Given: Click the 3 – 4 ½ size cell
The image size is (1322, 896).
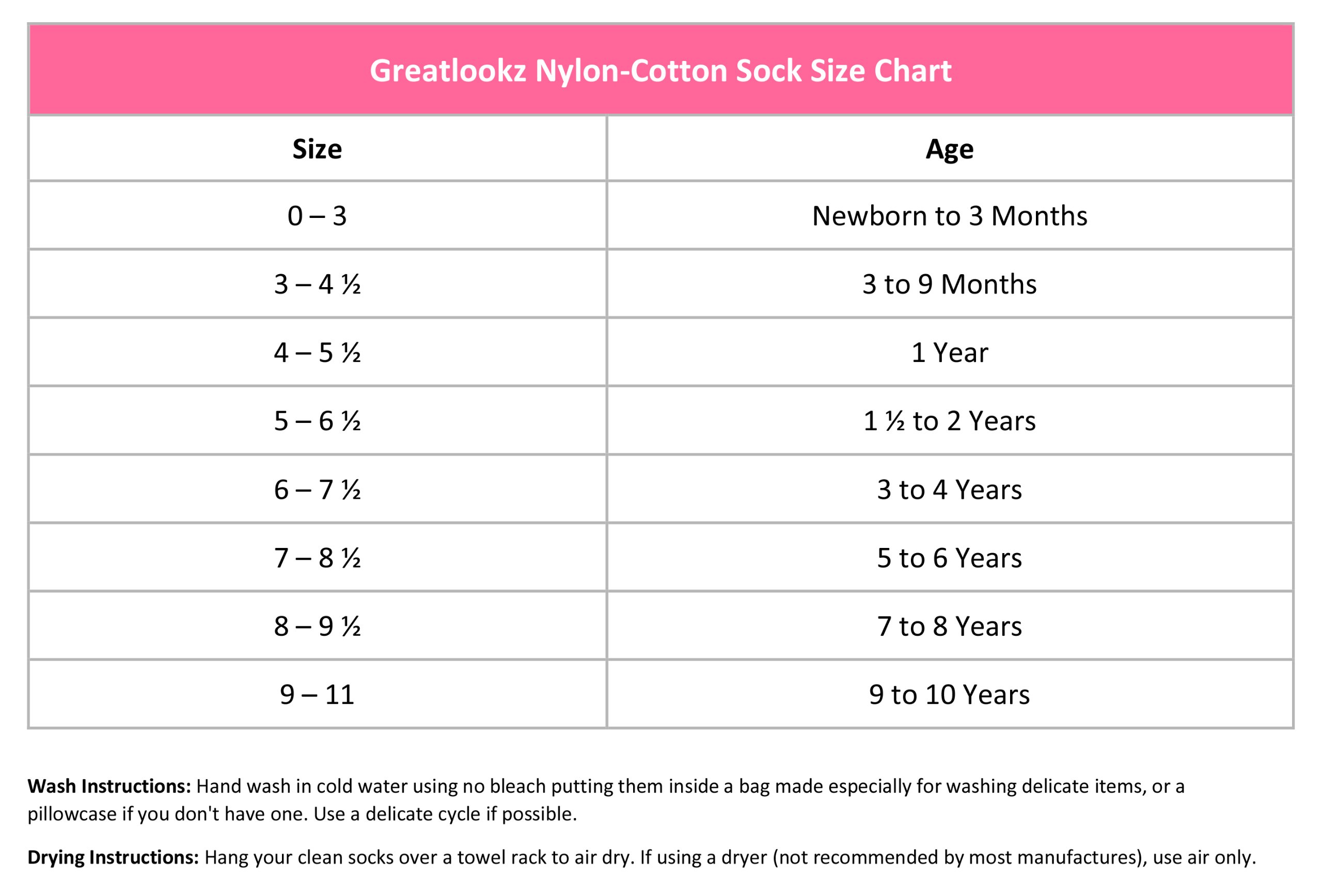Looking at the screenshot, I should click(x=317, y=285).
